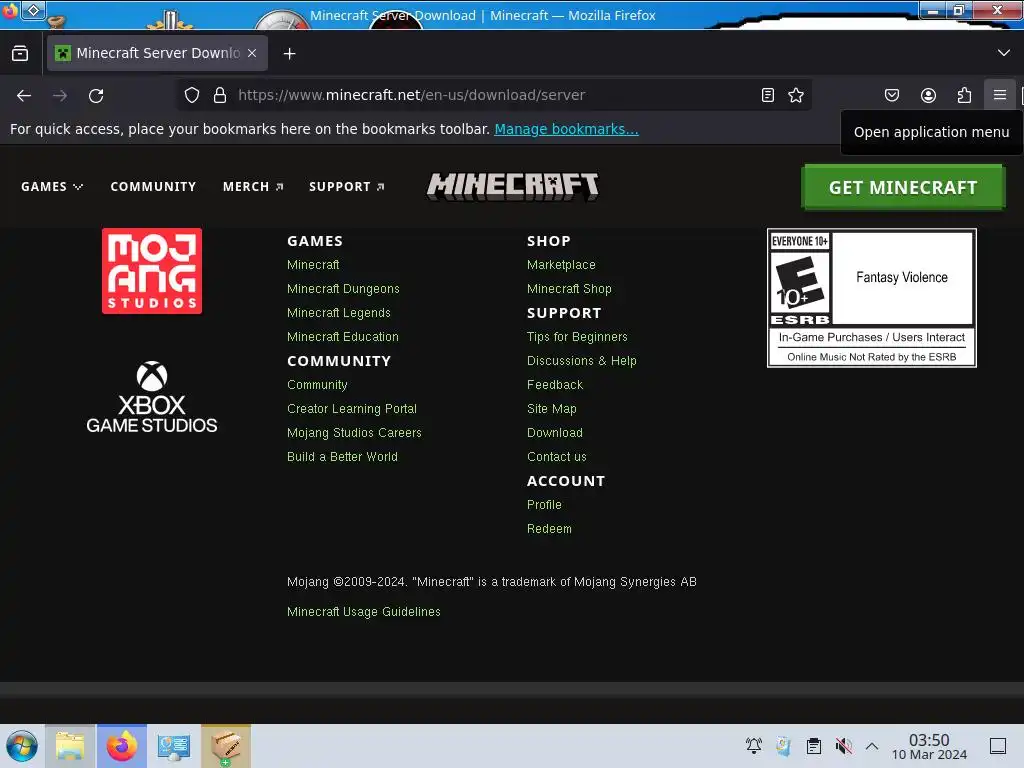Click the Xbox Game Studios logo

tap(152, 397)
